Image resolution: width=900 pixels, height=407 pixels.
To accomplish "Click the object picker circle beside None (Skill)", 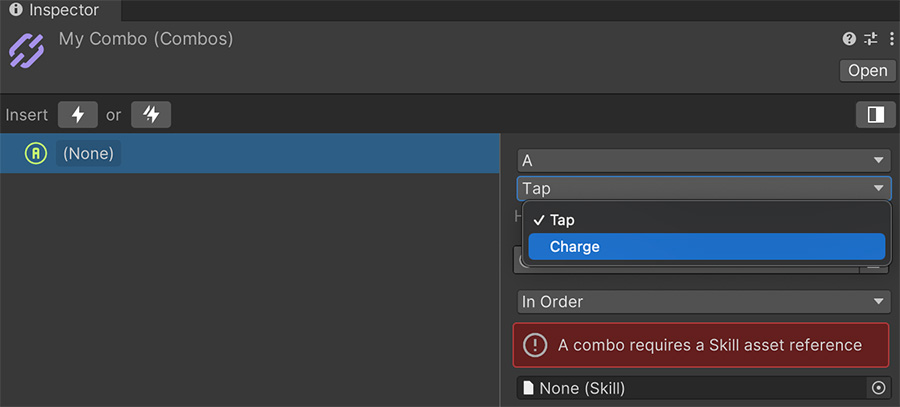I will click(878, 388).
